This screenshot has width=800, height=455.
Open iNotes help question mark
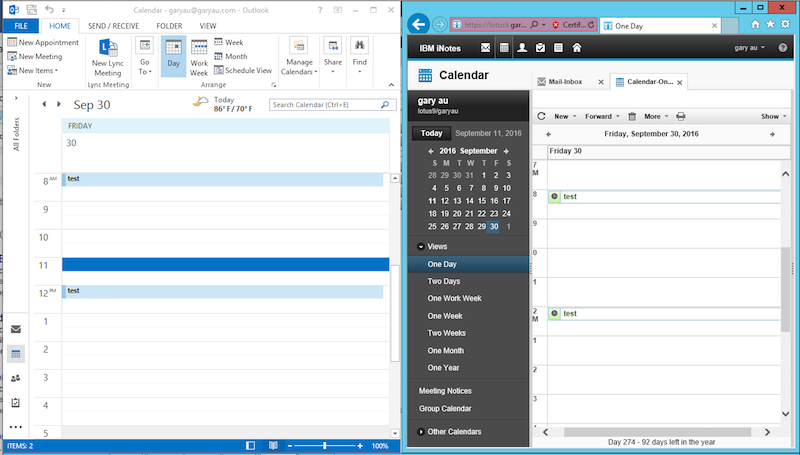click(x=783, y=47)
